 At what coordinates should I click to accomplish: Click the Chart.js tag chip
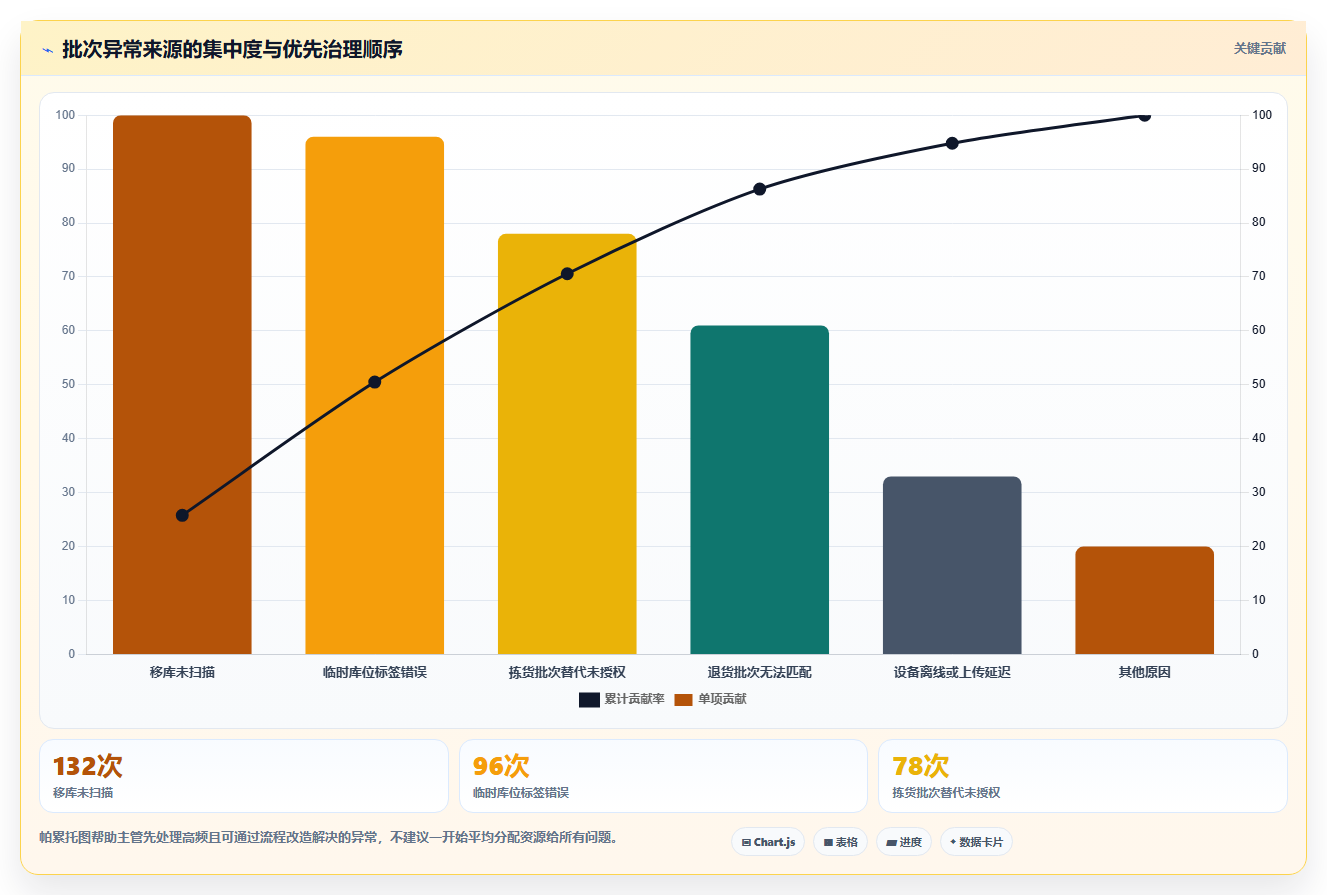[x=768, y=842]
